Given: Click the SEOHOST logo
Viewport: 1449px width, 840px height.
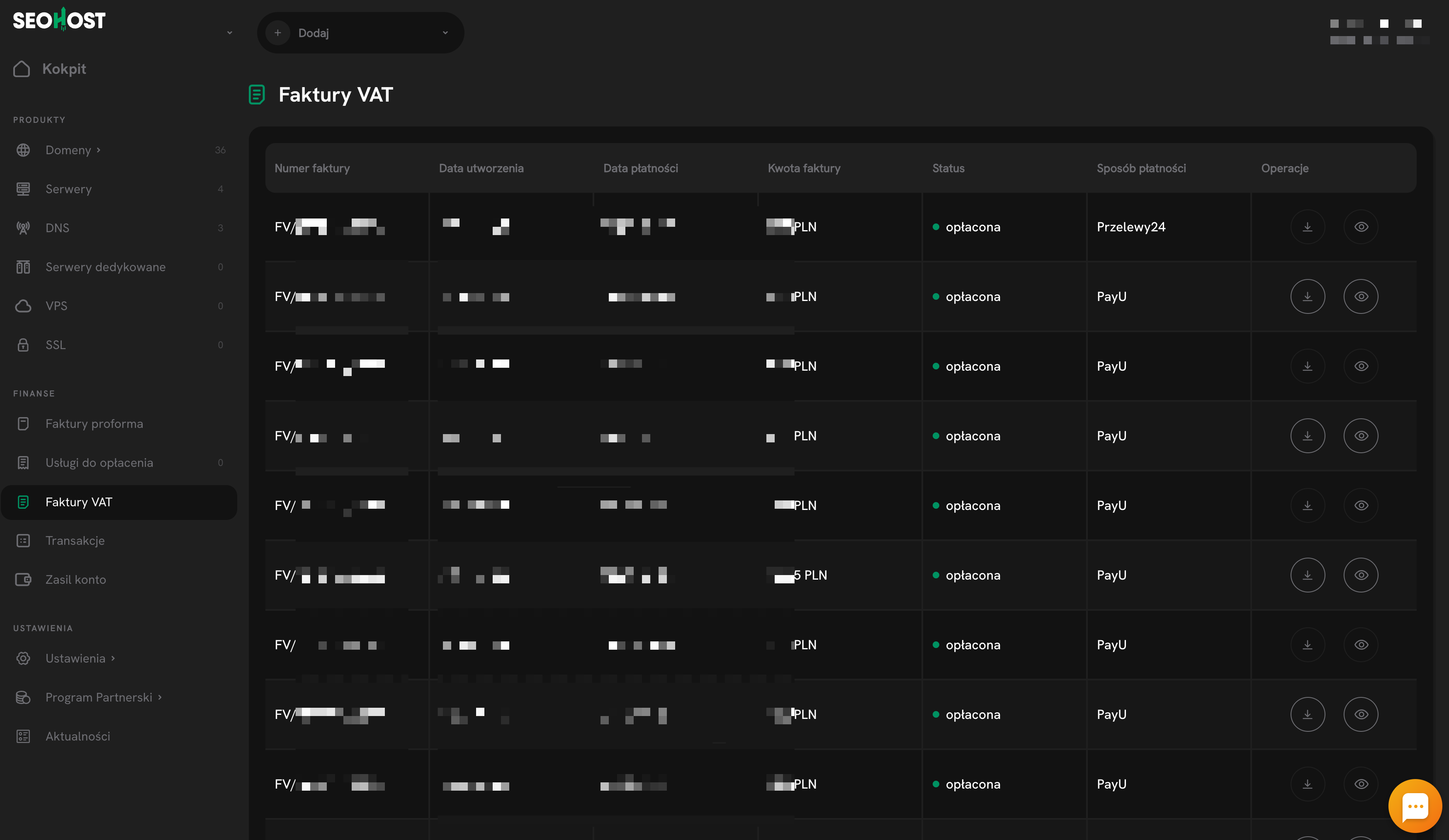Looking at the screenshot, I should [59, 20].
